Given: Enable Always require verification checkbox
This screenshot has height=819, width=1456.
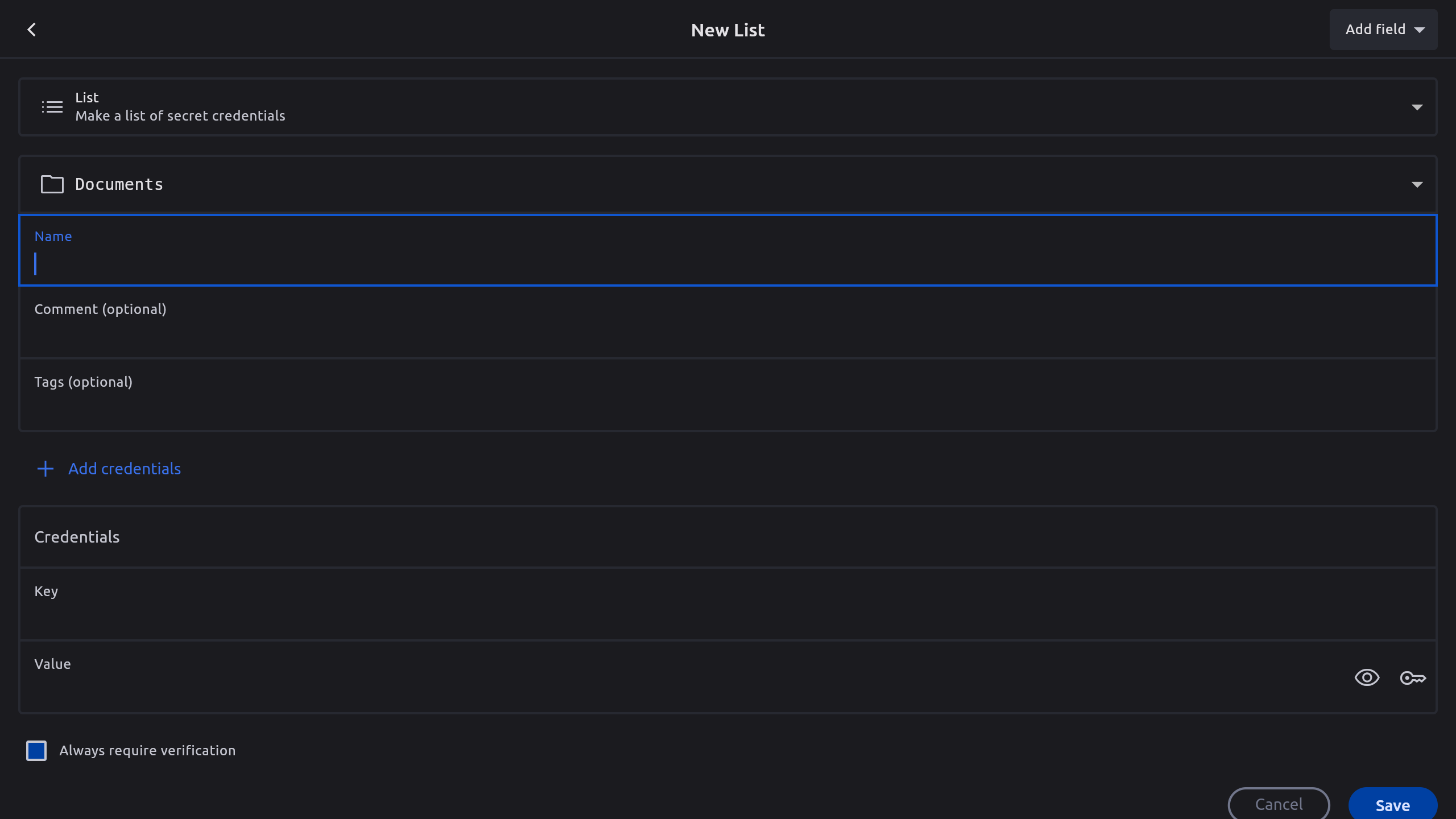Looking at the screenshot, I should [x=36, y=751].
